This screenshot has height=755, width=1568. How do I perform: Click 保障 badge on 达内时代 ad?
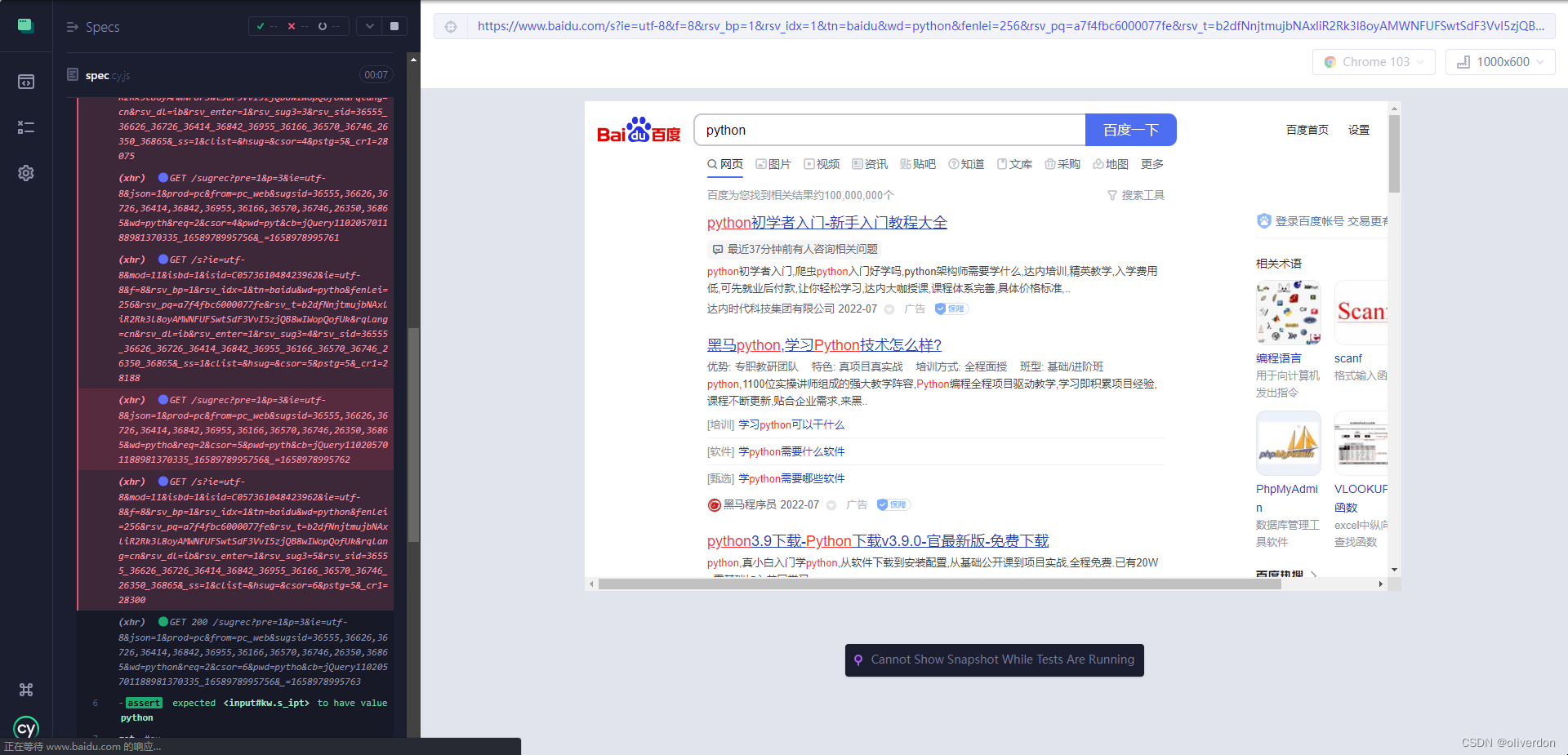[x=951, y=309]
